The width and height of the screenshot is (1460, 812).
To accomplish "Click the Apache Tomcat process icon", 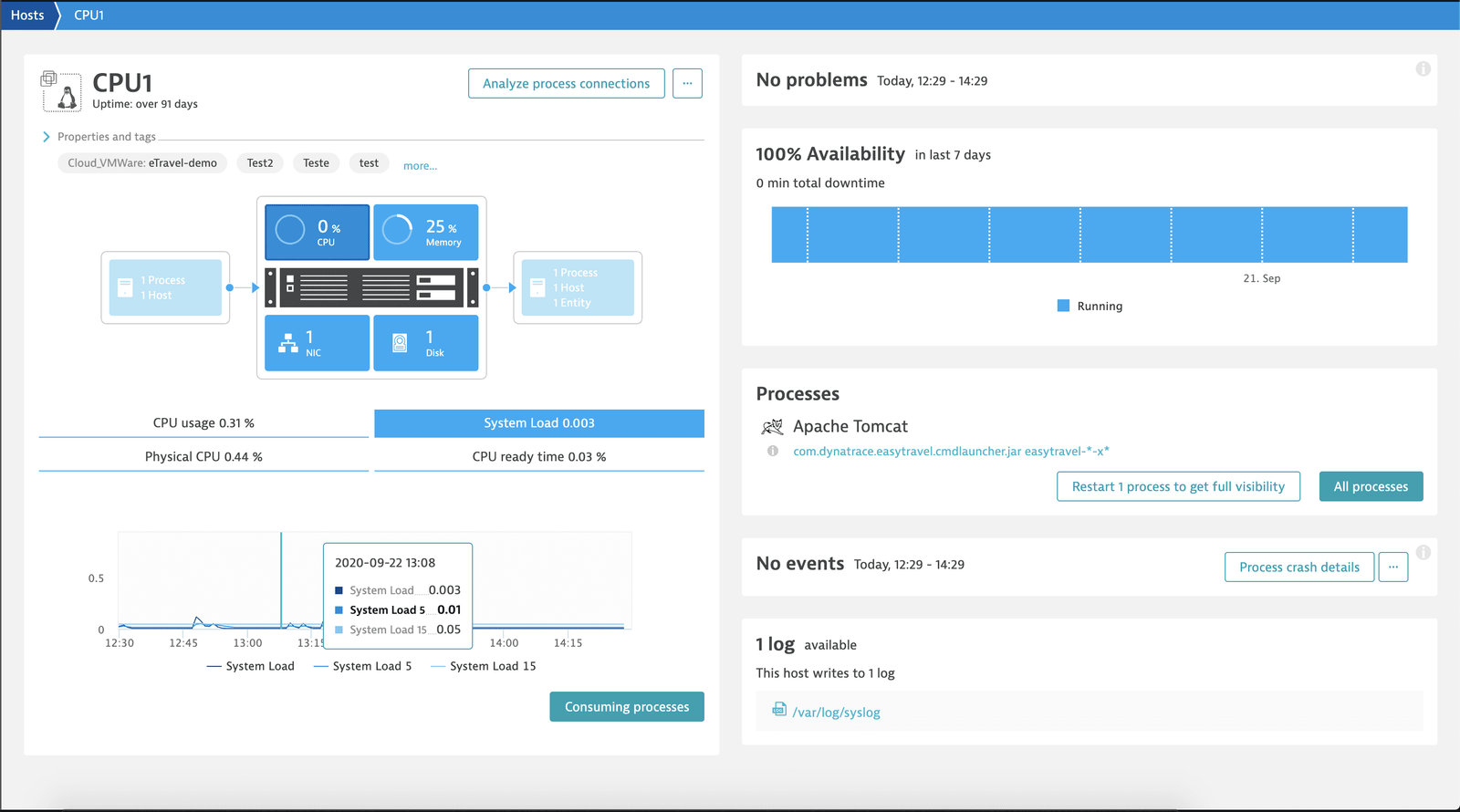I will tap(772, 426).
